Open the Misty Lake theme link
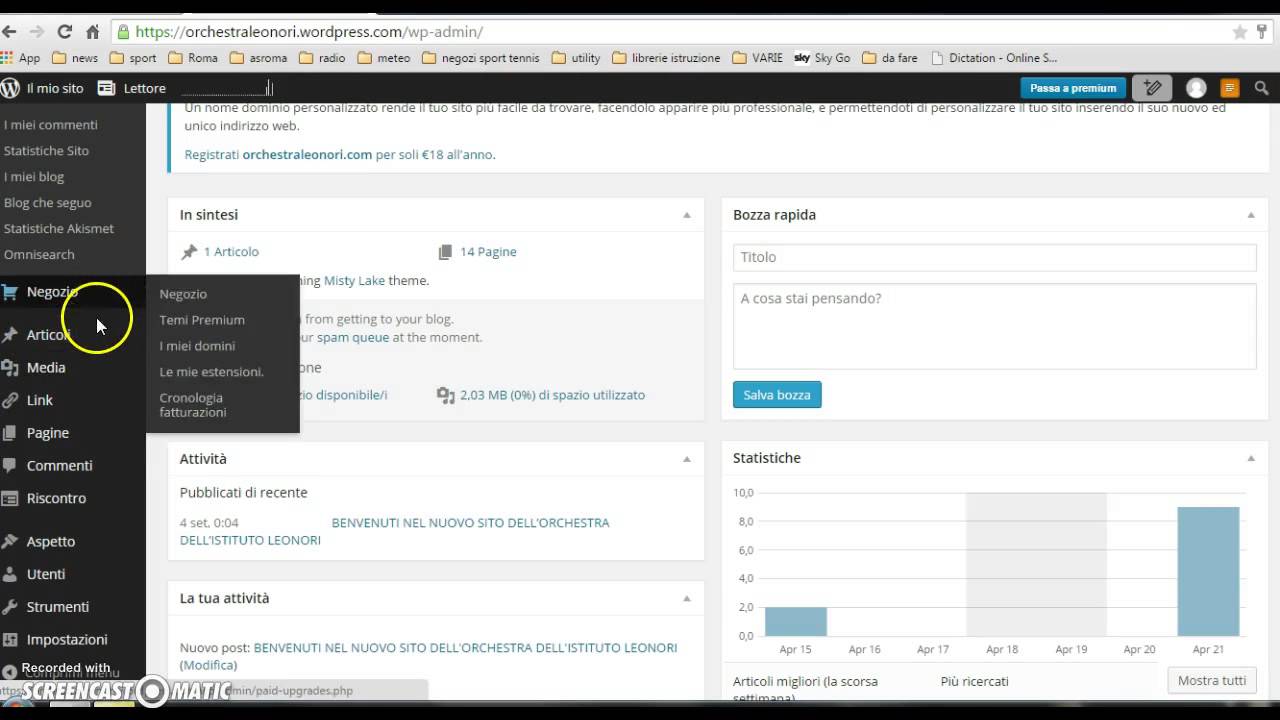The height and width of the screenshot is (720, 1280). pos(354,281)
